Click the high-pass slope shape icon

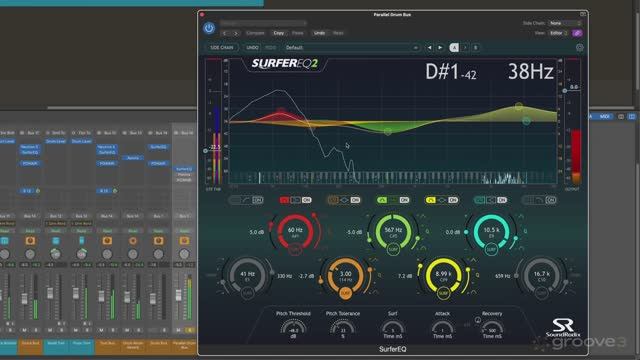pos(246,200)
